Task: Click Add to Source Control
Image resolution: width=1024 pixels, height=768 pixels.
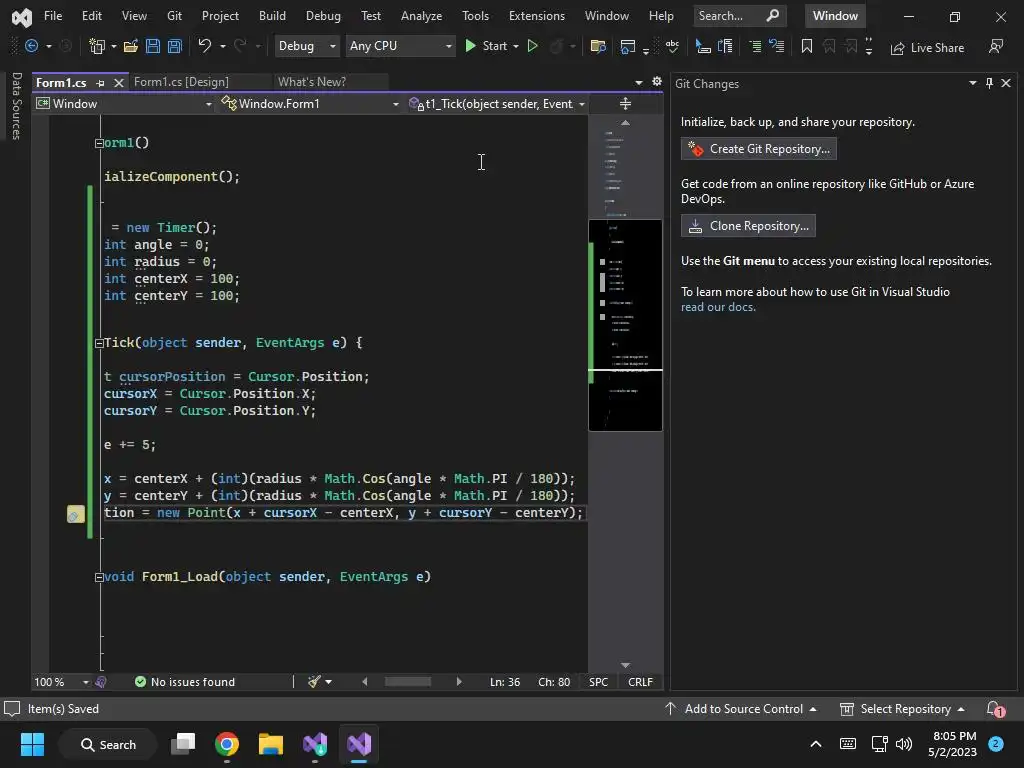Action: coord(741,709)
